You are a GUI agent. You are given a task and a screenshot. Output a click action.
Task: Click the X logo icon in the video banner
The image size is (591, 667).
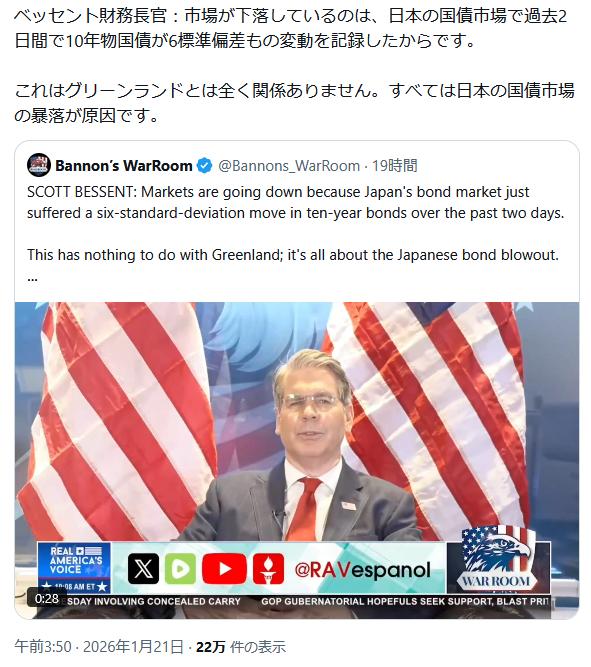point(143,569)
